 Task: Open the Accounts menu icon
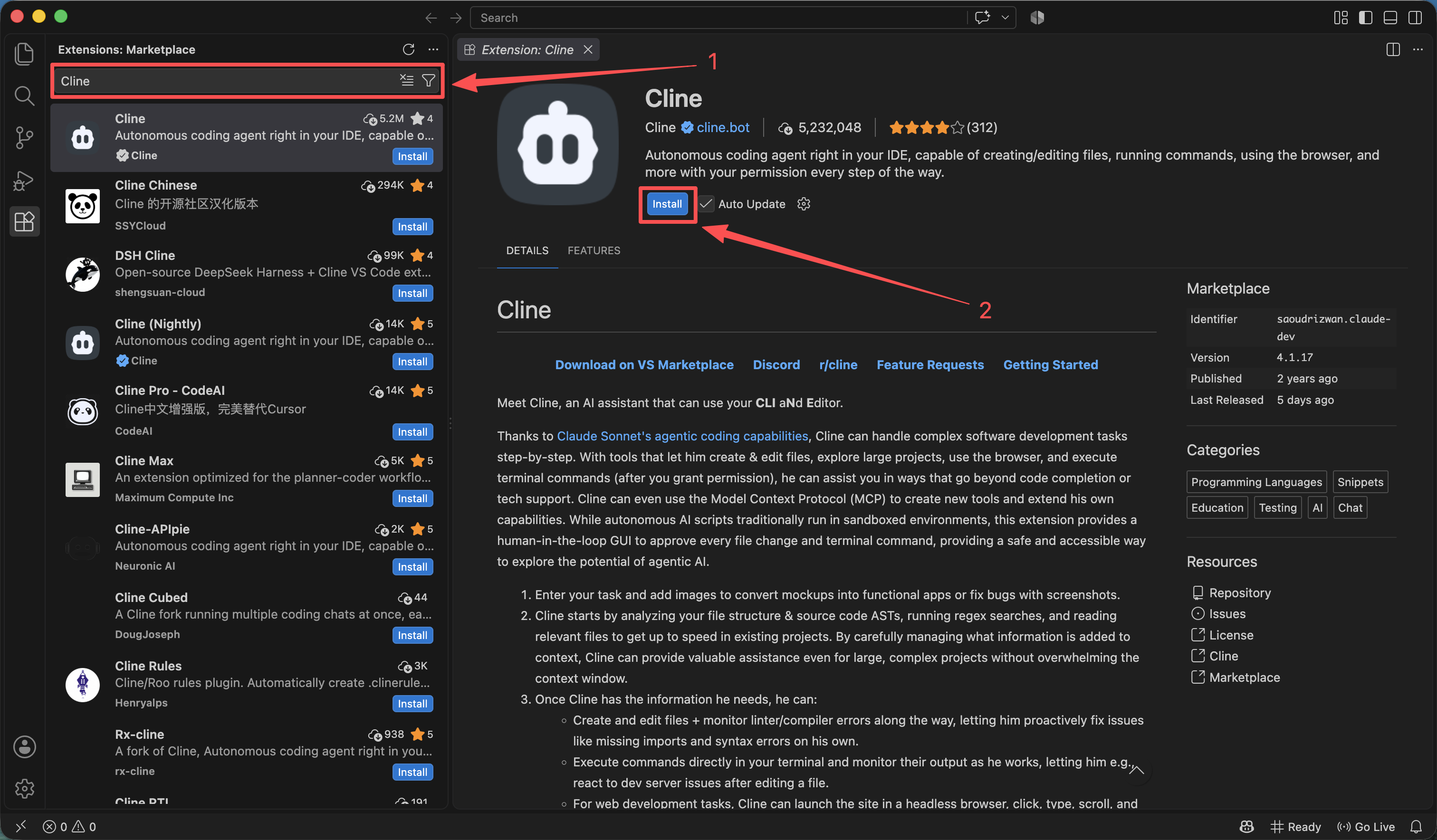click(24, 746)
